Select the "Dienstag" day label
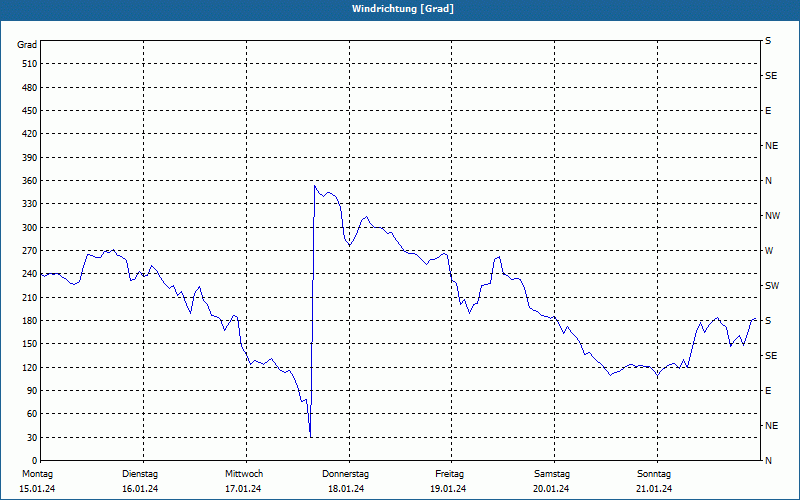The image size is (800, 500). [140, 474]
